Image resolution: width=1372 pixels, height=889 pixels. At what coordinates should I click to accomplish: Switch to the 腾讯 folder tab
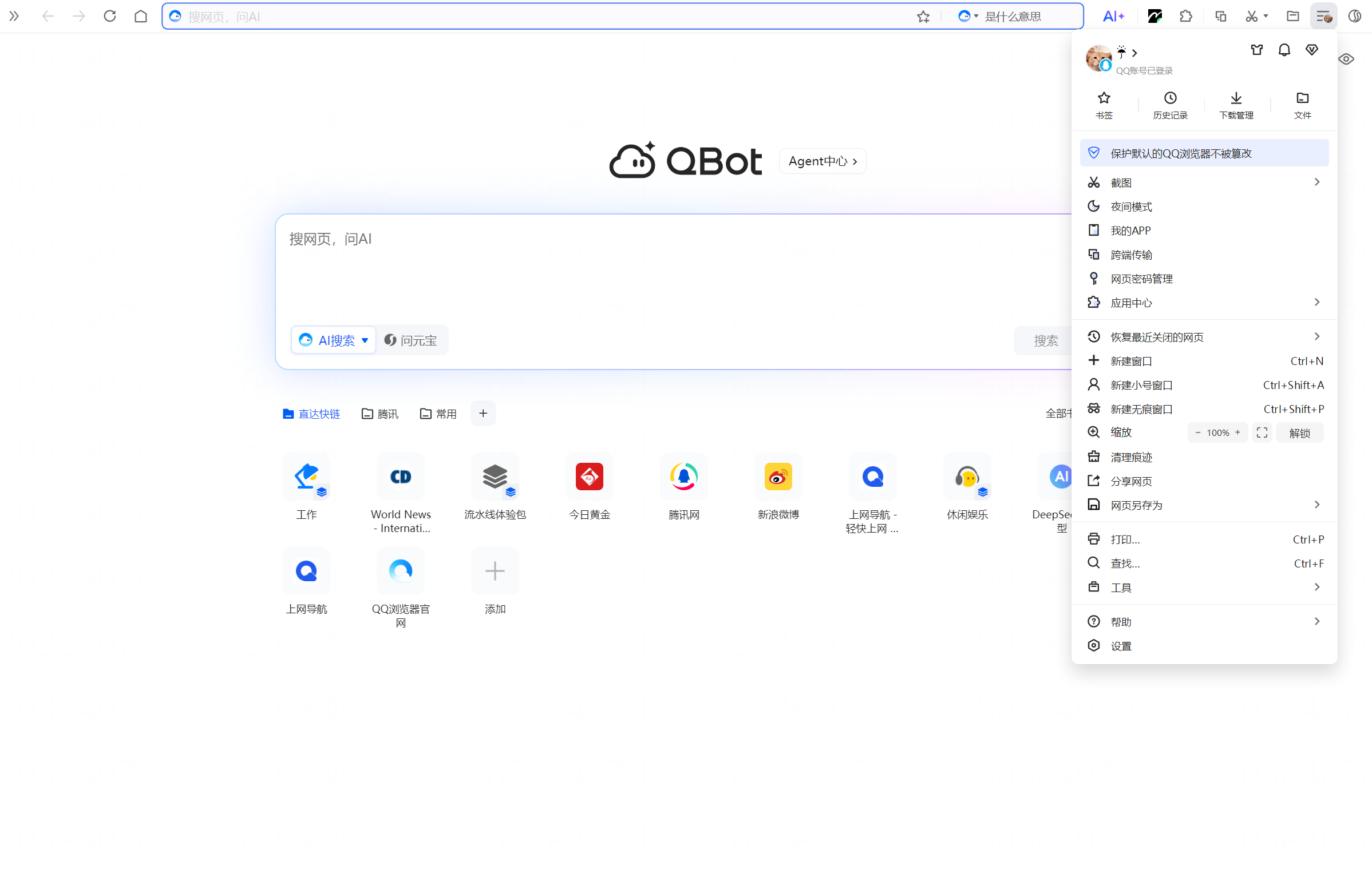[380, 414]
